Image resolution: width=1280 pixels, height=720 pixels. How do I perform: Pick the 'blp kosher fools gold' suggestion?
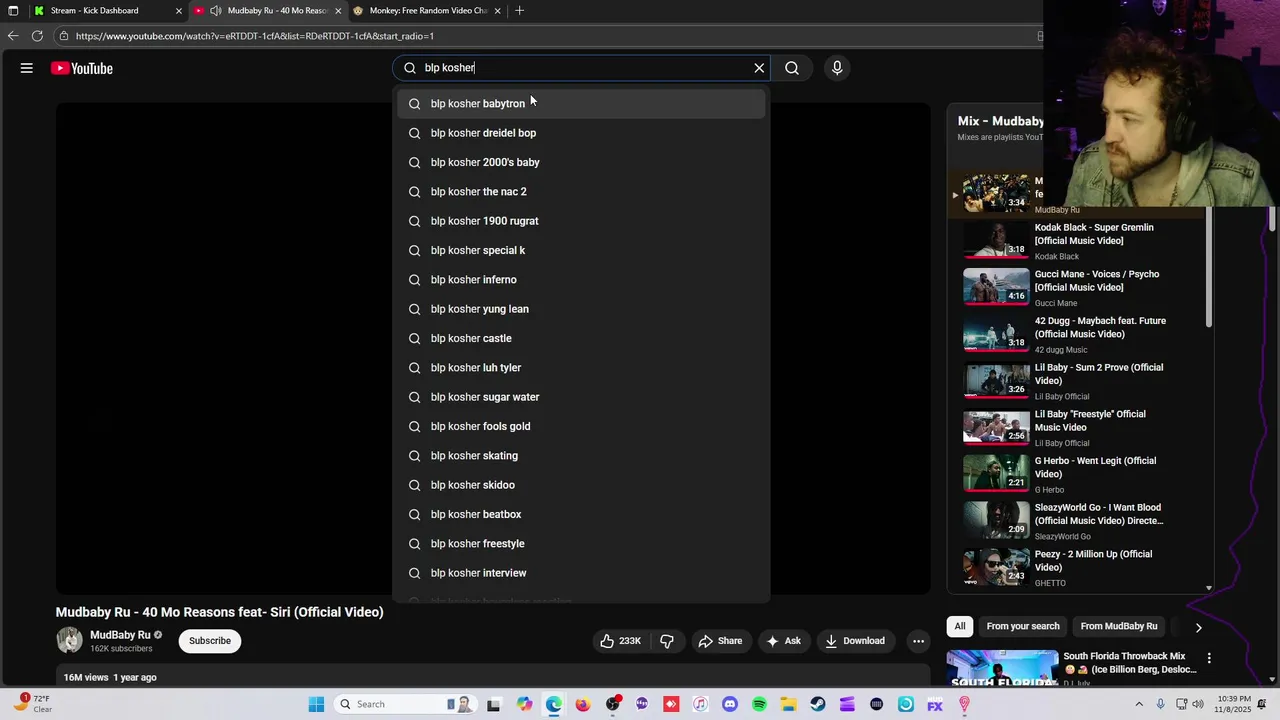click(581, 426)
